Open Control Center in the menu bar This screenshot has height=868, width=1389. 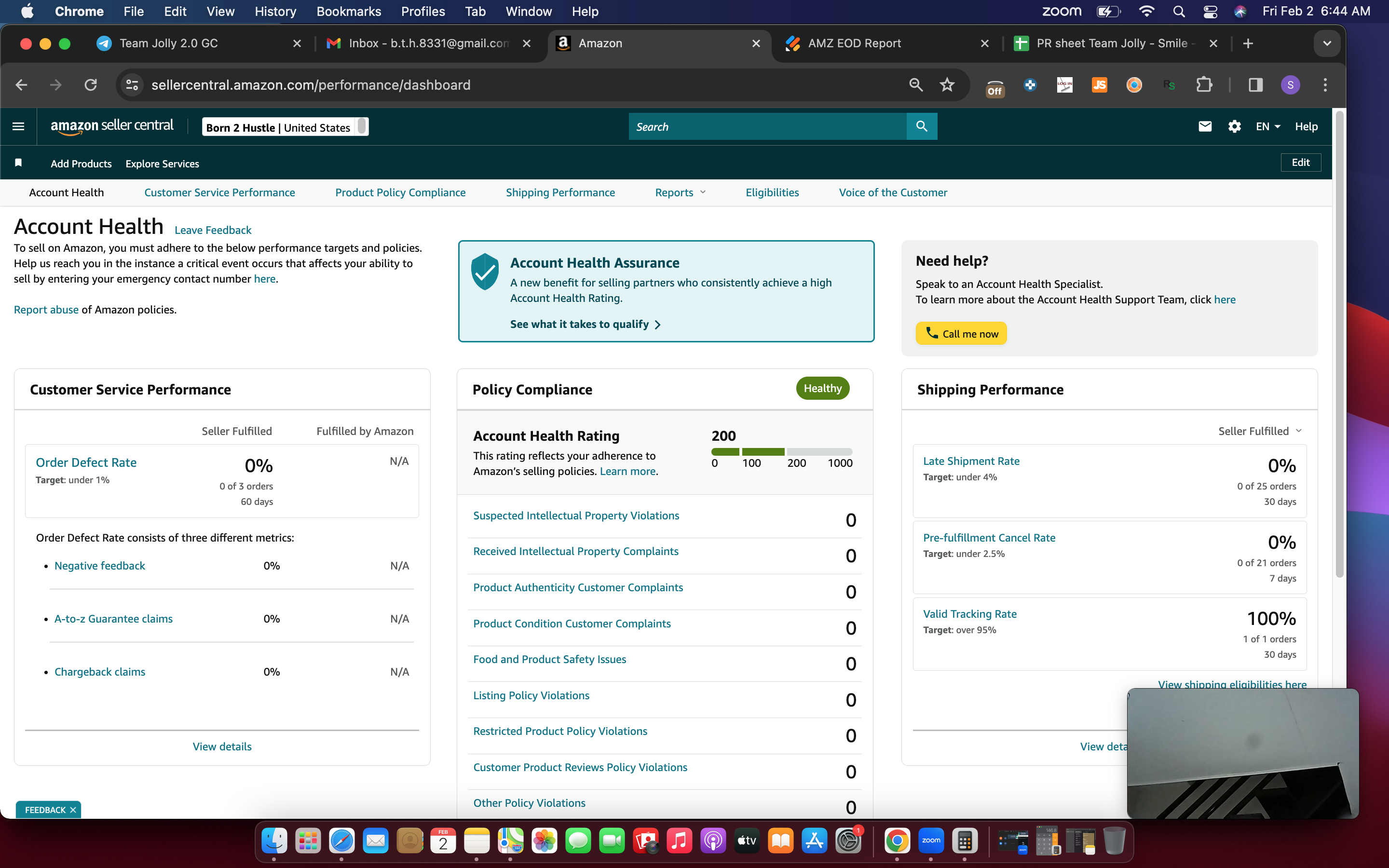click(1210, 12)
